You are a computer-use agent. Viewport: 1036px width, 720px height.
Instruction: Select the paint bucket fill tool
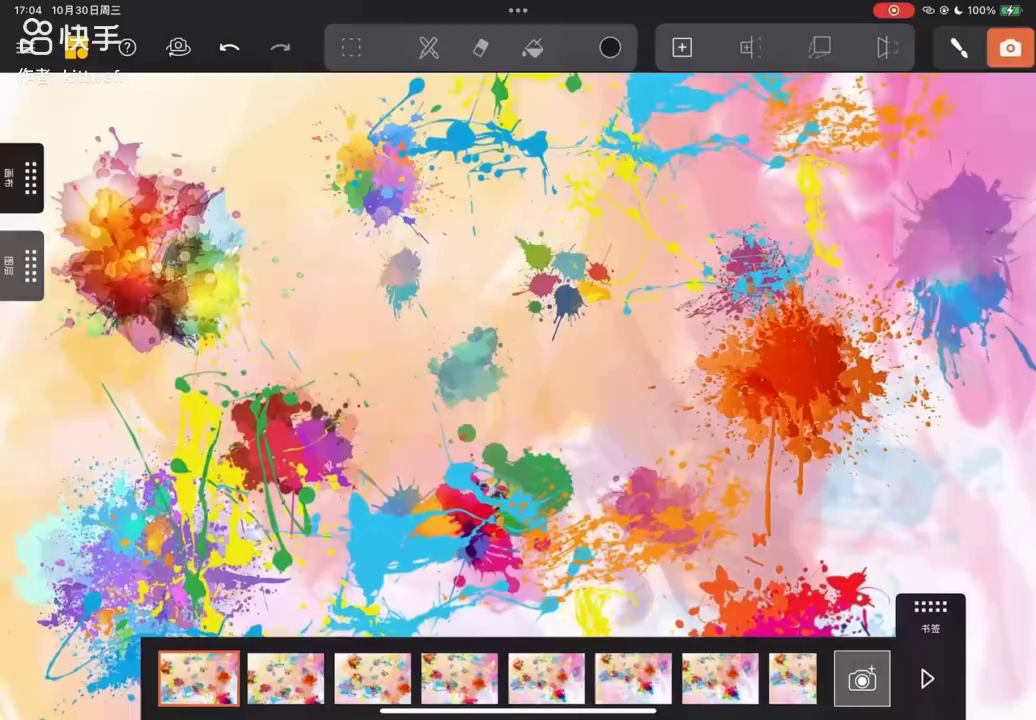533,48
